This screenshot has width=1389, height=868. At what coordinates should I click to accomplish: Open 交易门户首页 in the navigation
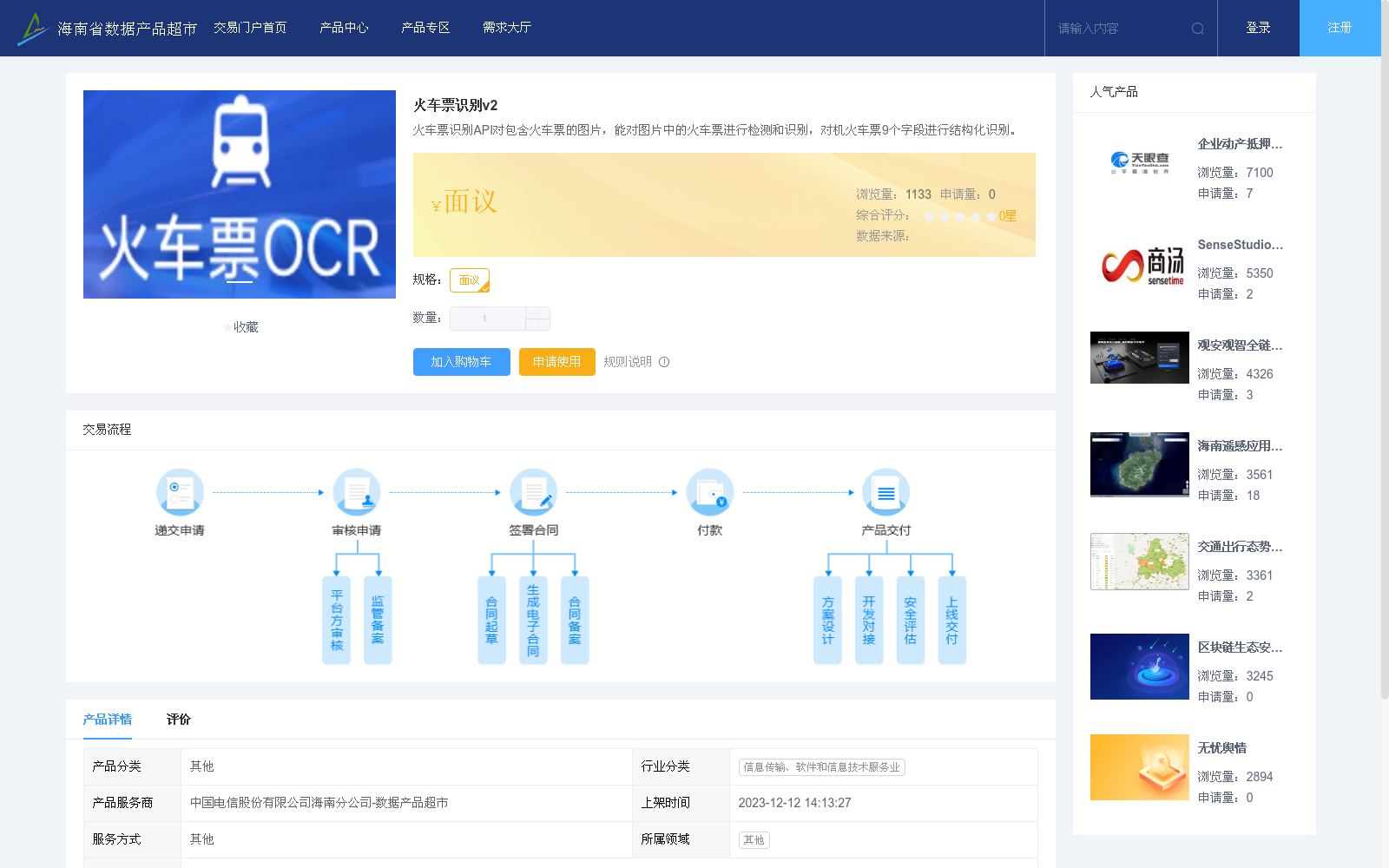coord(250,28)
